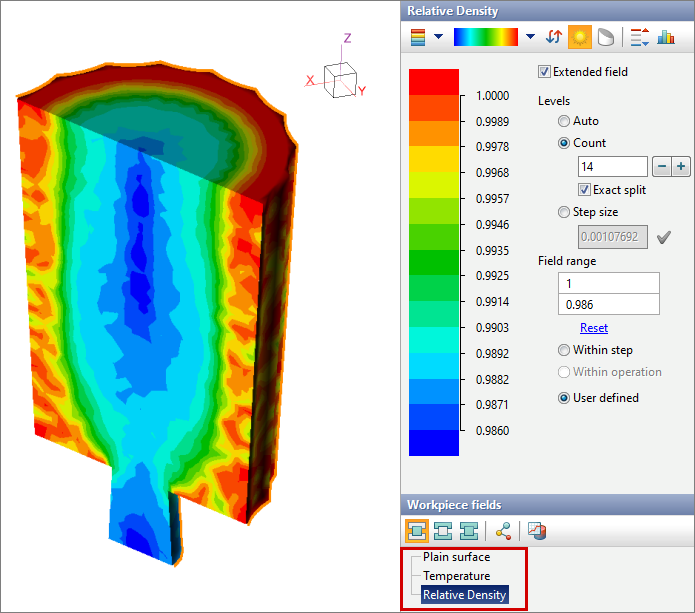Uncheck the Extended field checkbox
Image resolution: width=695 pixels, height=613 pixels.
tap(545, 72)
